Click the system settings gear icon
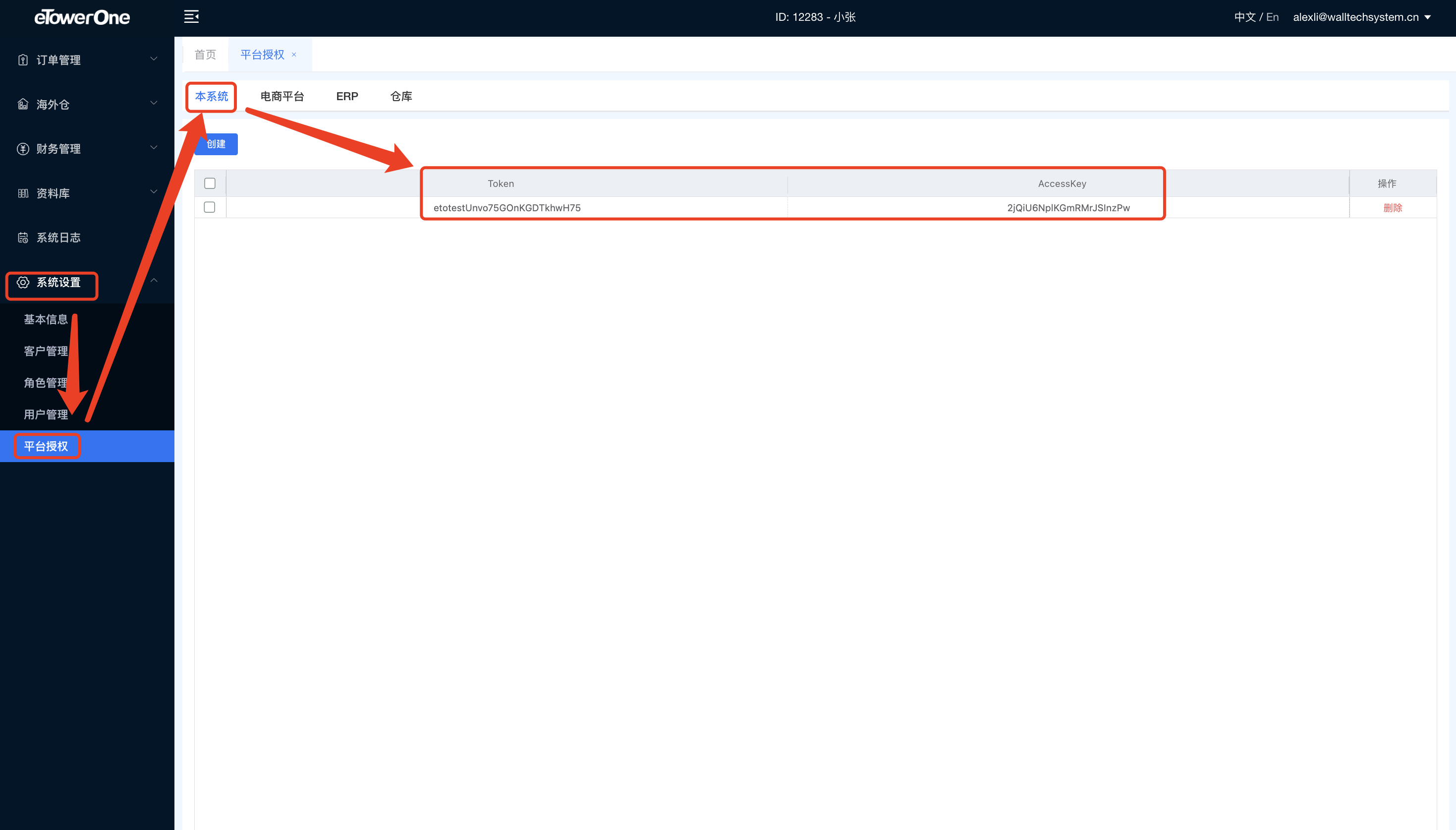This screenshot has width=1456, height=830. (x=23, y=282)
